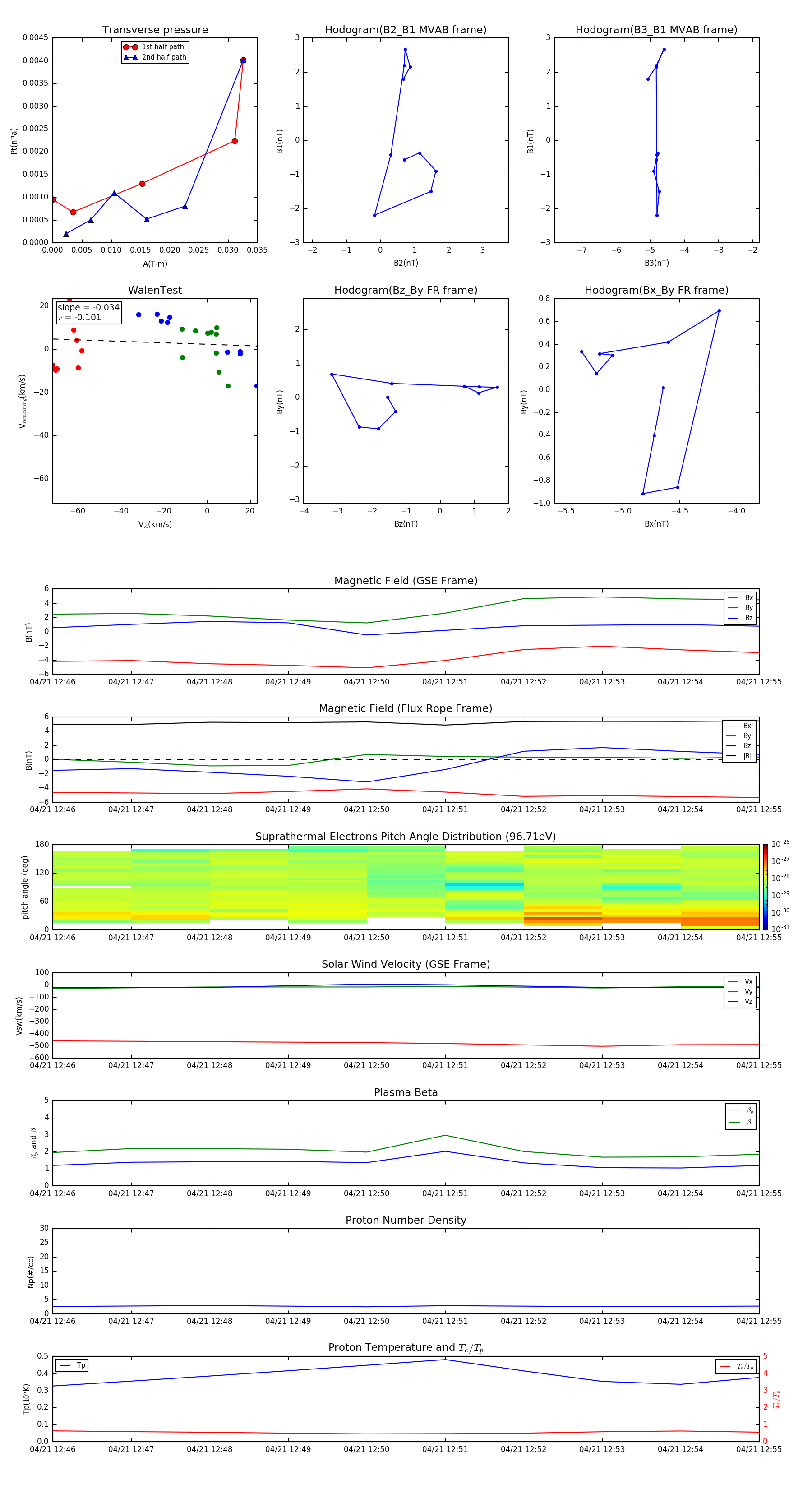Click the 'Bz(nT)' x-axis label
This screenshot has height=1489, width=812.
coord(406,524)
